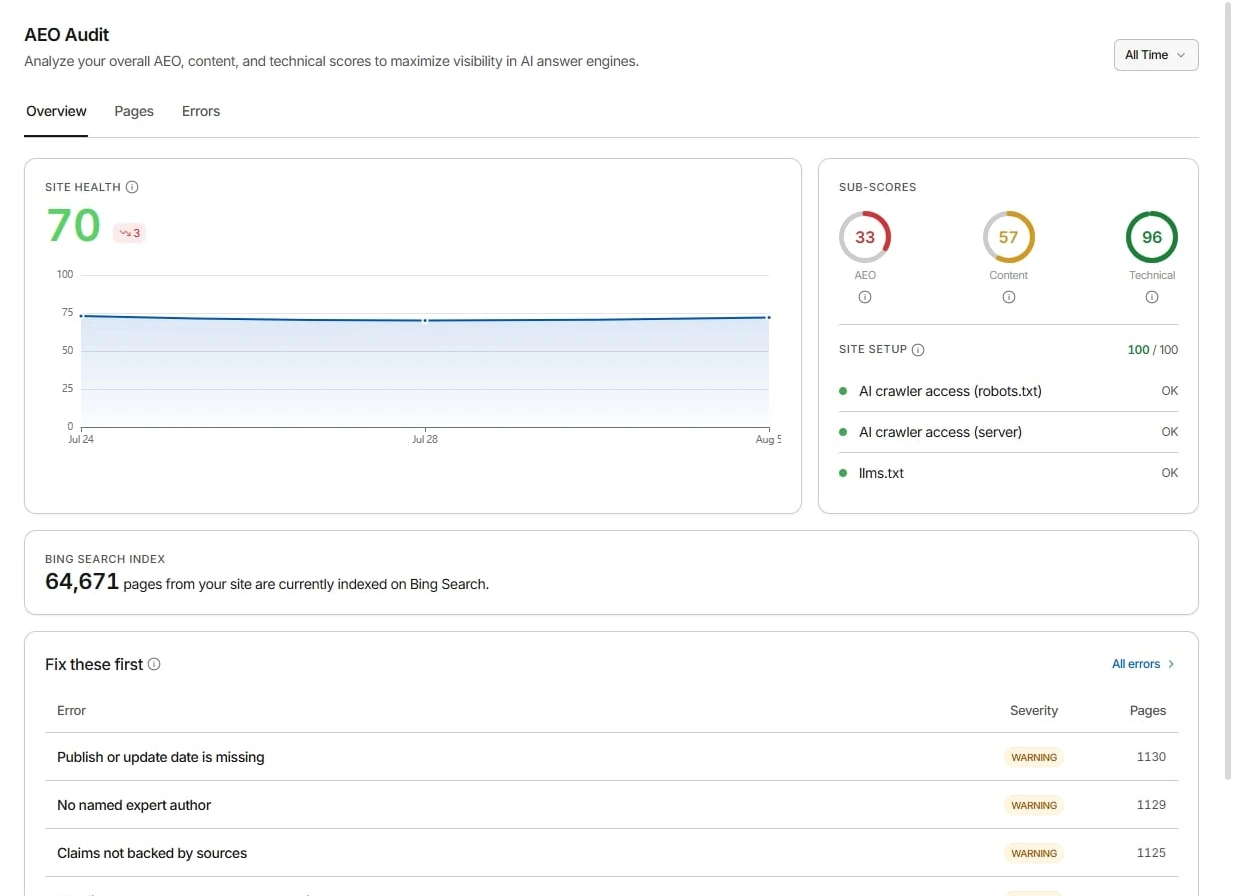Switch to the Pages tab
The width and height of the screenshot is (1233, 896).
coord(134,111)
